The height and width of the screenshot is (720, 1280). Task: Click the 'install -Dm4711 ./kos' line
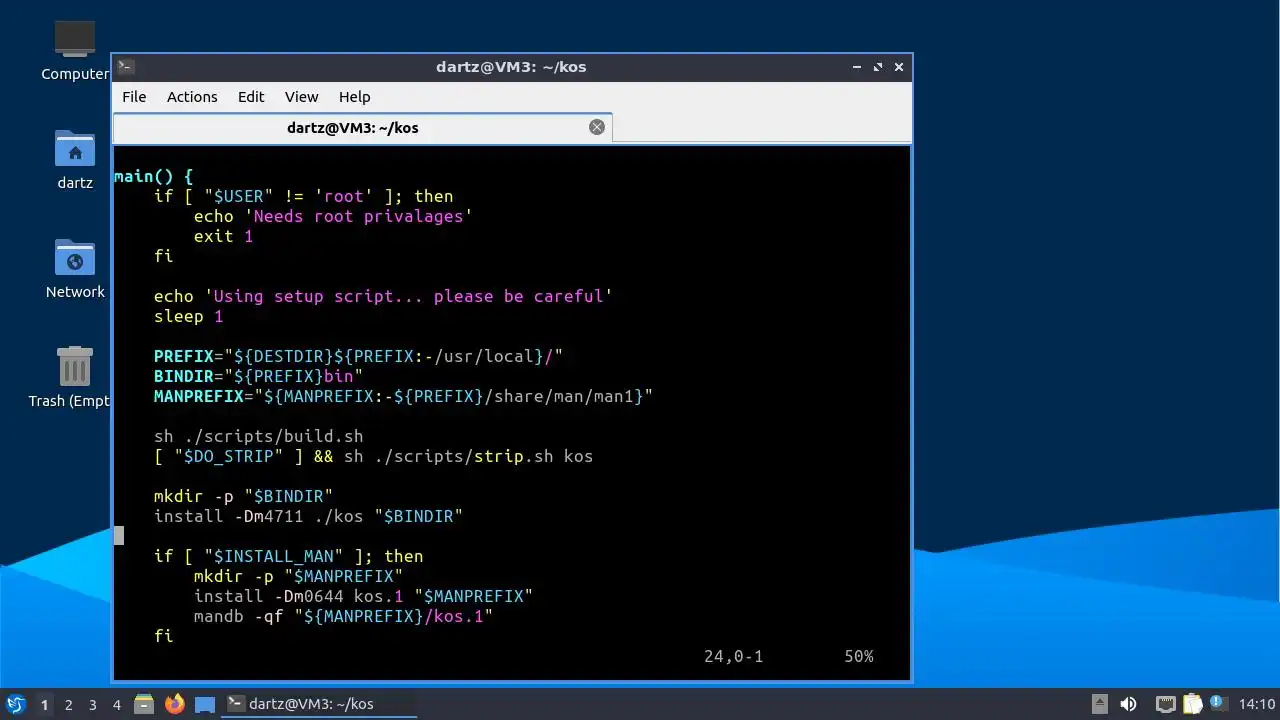pos(309,516)
